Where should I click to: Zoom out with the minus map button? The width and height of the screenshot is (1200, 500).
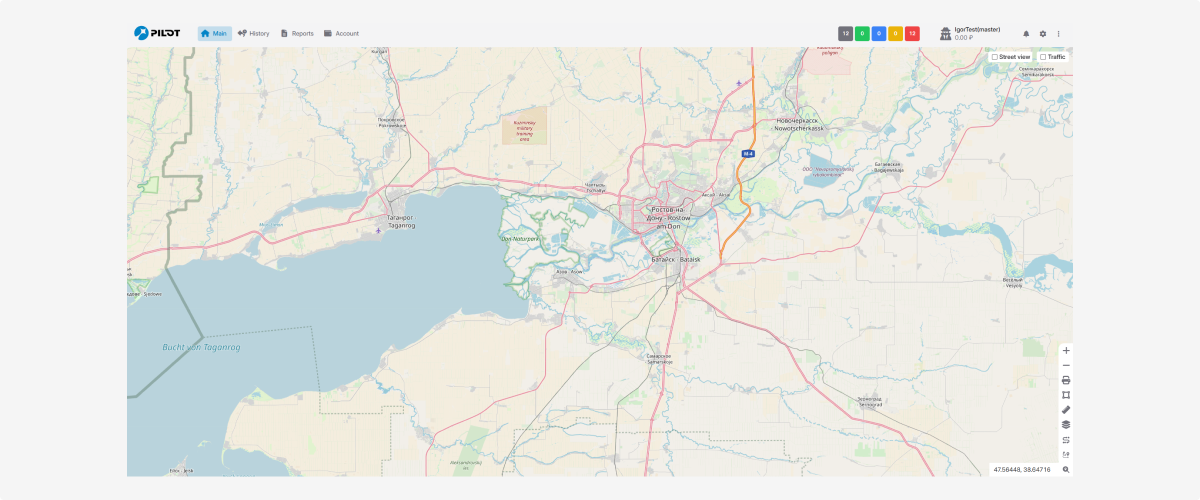point(1066,366)
